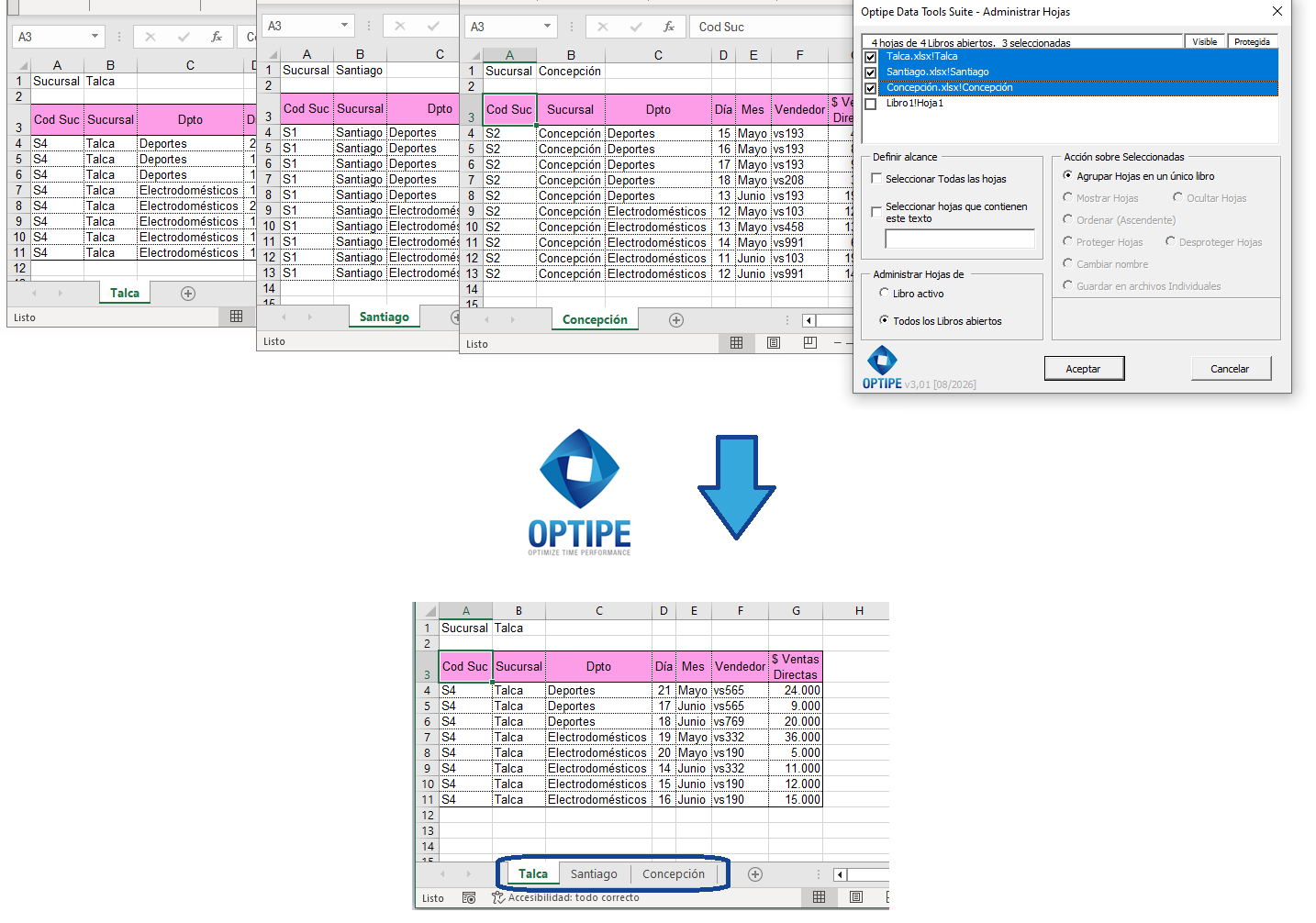The image size is (1316, 923).
Task: Click Normal view icon in Talca status bar
Action: pos(237,317)
